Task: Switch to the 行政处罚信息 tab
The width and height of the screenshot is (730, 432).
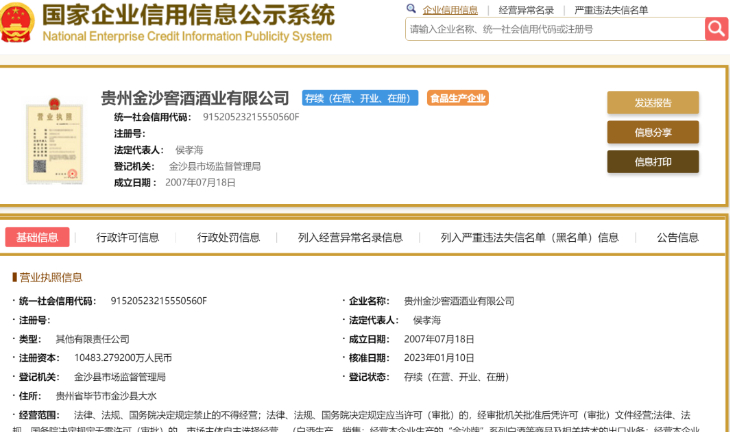Action: (x=228, y=237)
